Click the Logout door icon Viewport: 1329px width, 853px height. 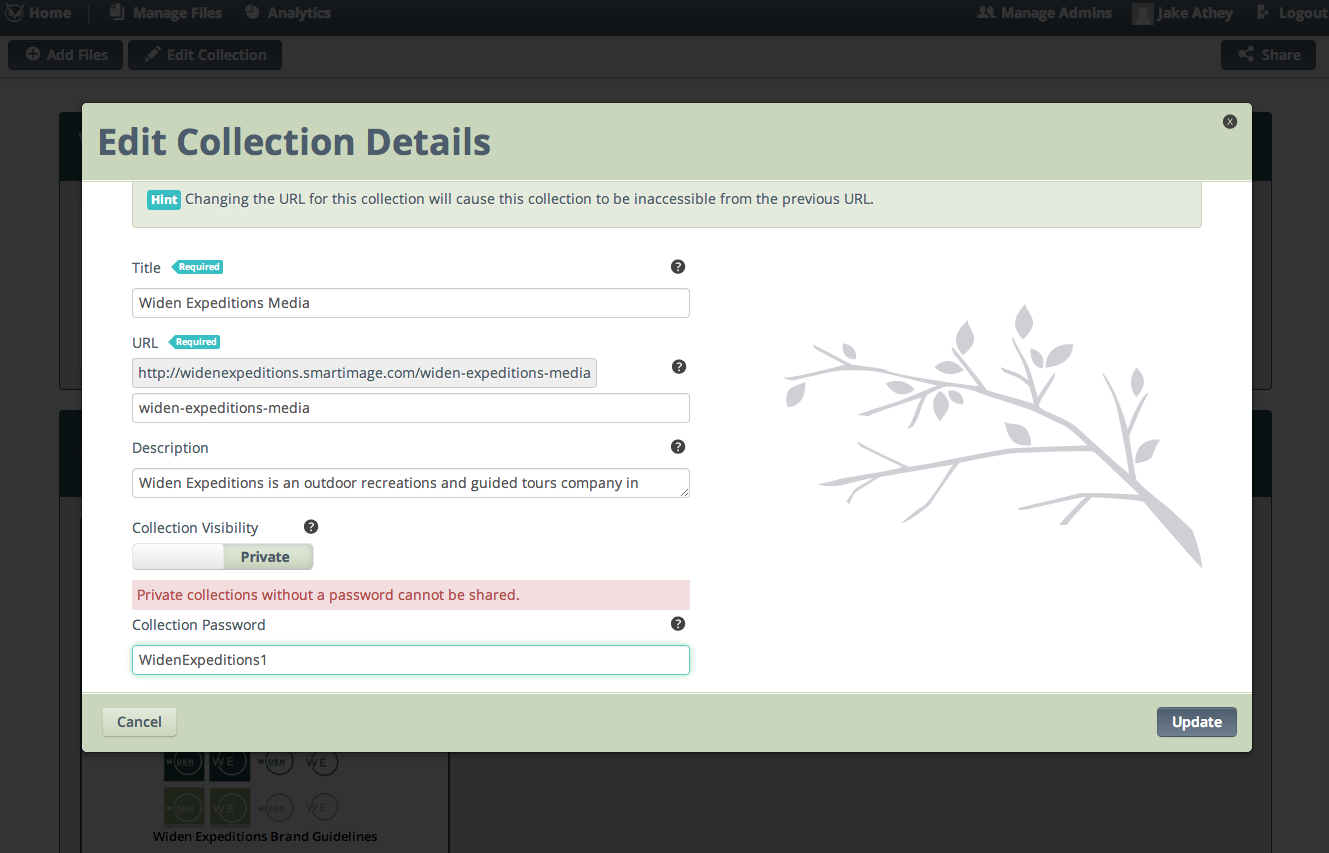click(x=1262, y=12)
